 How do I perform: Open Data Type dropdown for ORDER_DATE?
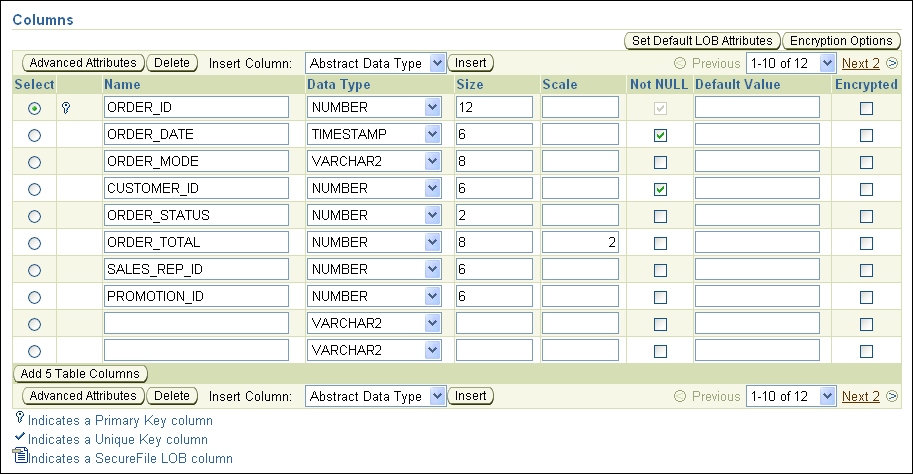432,134
